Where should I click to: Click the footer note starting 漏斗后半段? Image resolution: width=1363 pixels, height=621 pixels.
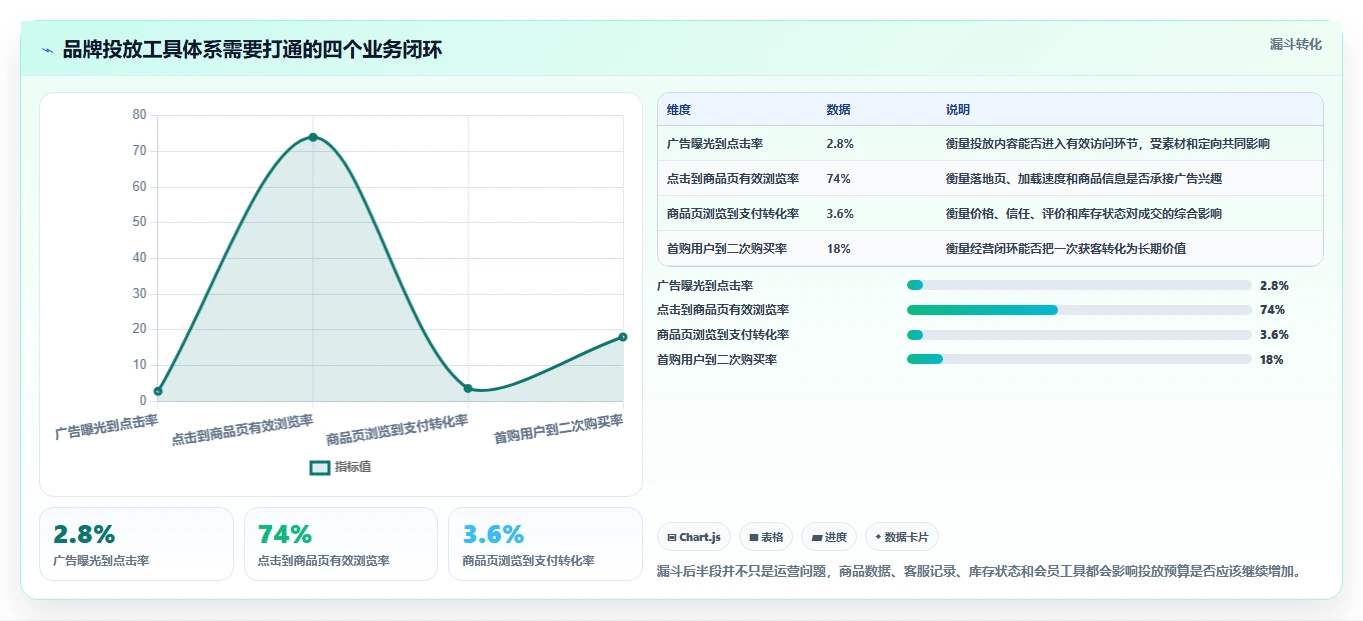click(x=980, y=571)
